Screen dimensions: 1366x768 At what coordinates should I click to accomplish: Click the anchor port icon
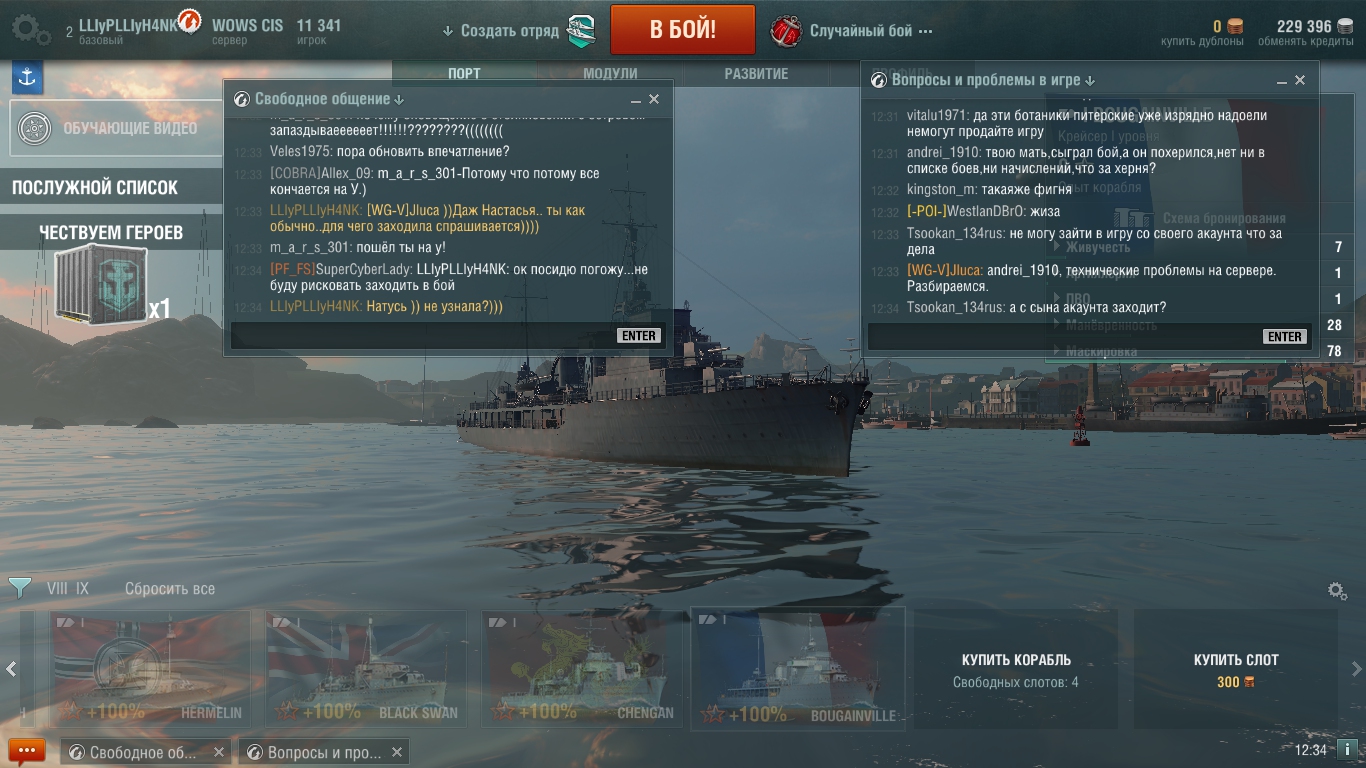tap(27, 77)
